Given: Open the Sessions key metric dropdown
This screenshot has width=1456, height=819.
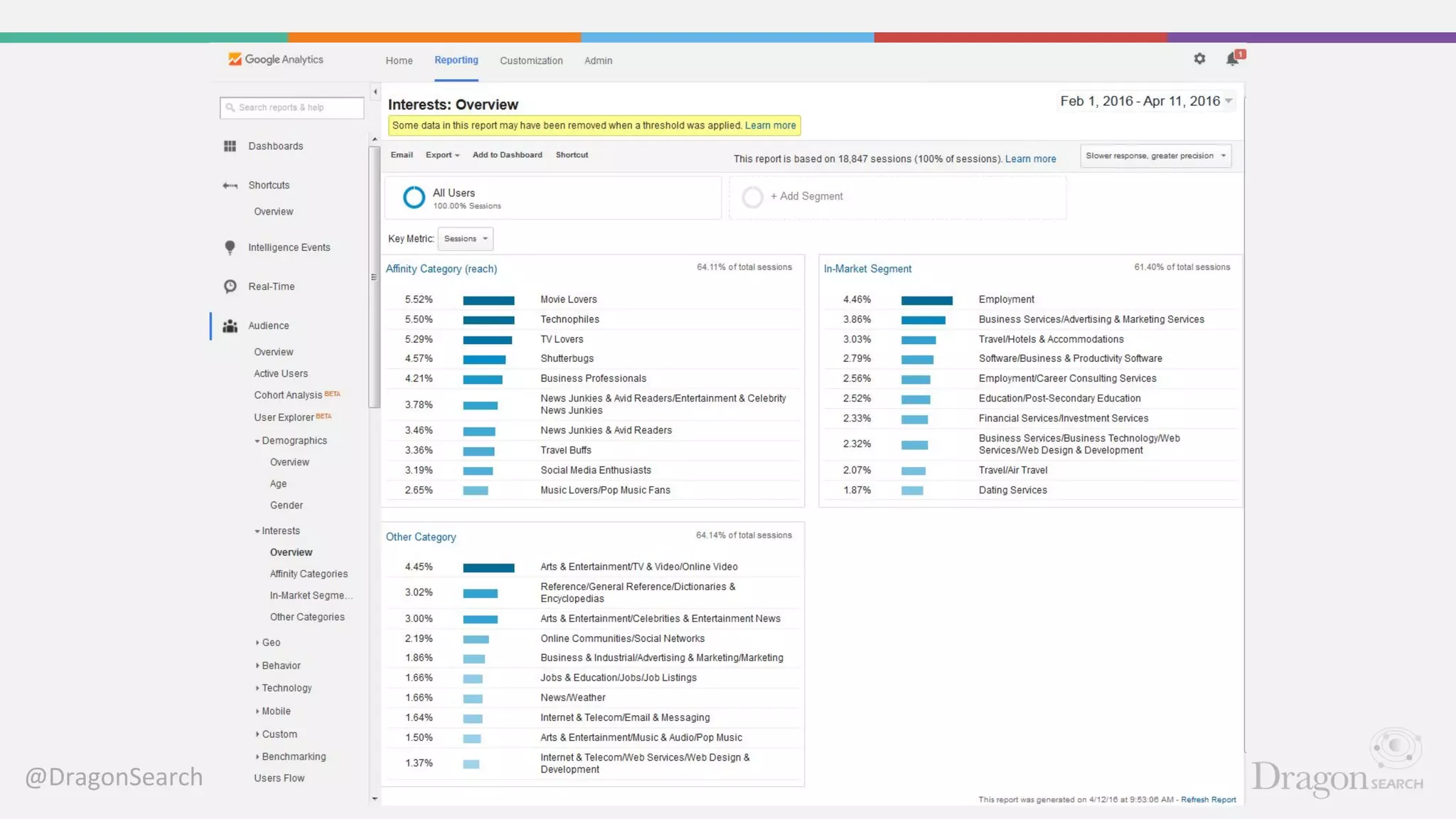Looking at the screenshot, I should (x=466, y=239).
